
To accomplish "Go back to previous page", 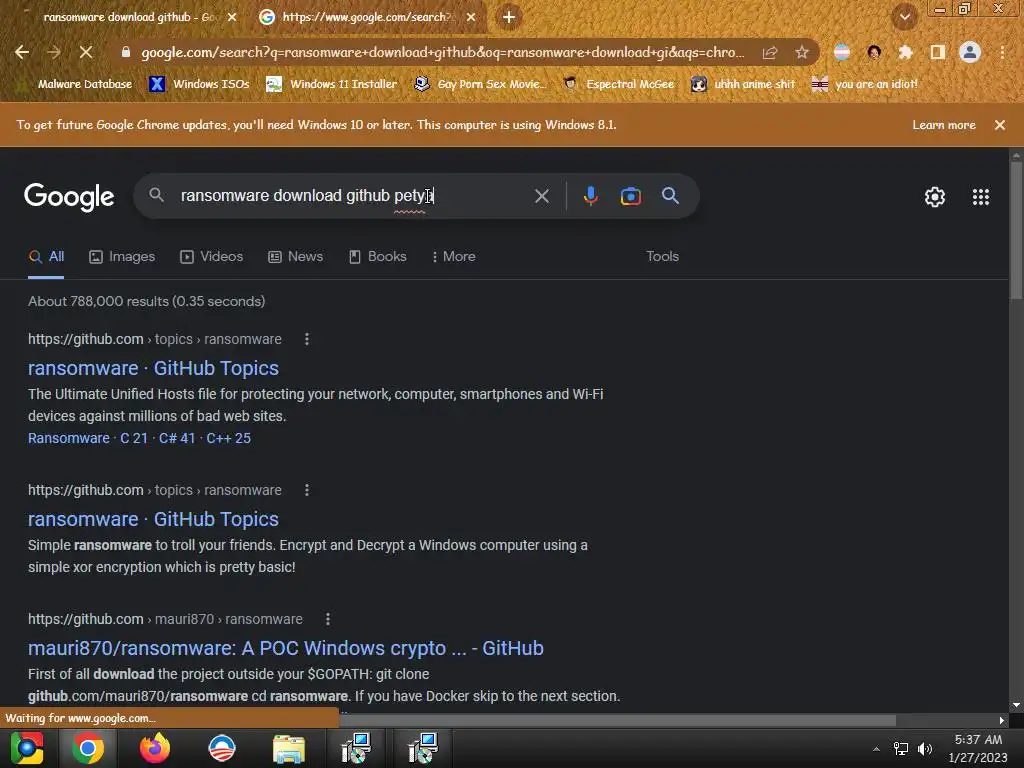I will tap(22, 52).
